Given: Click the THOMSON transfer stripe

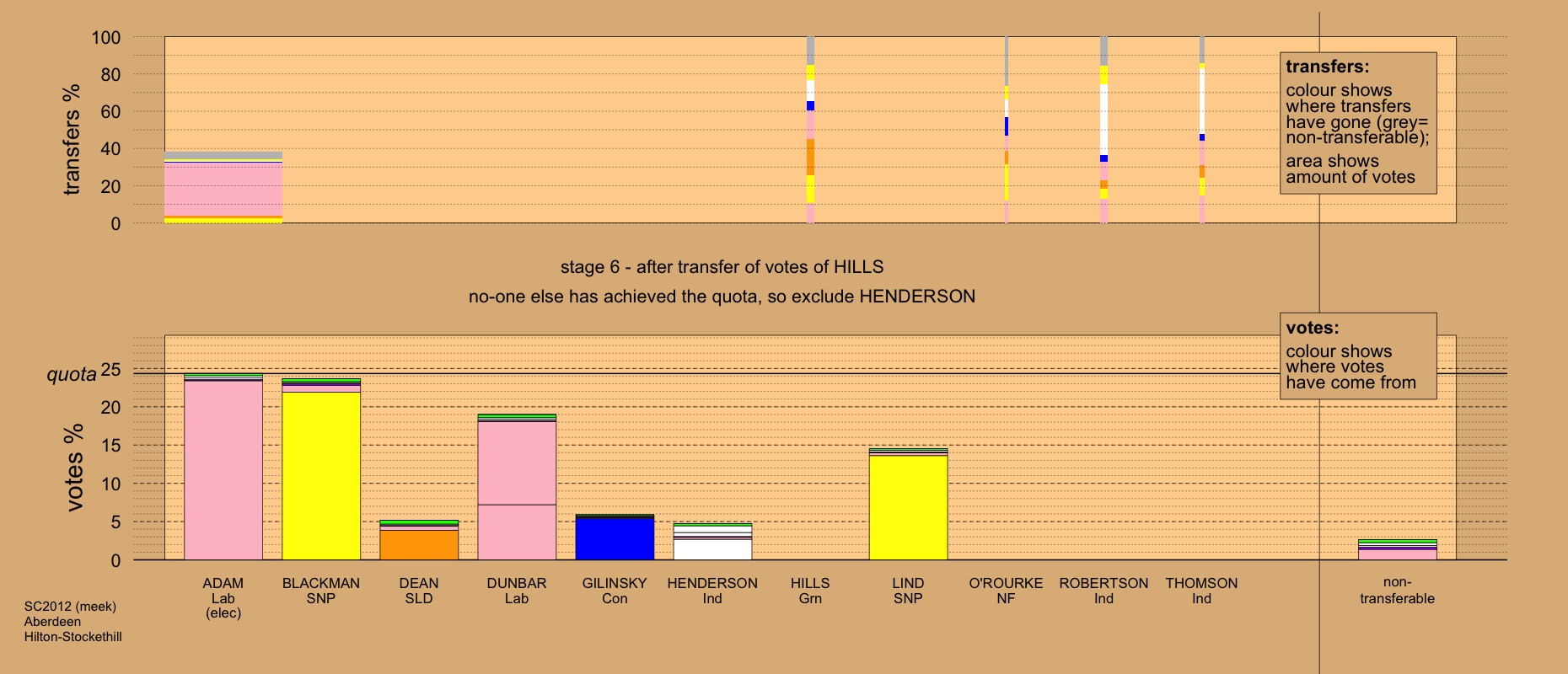Looking at the screenshot, I should [x=1201, y=130].
